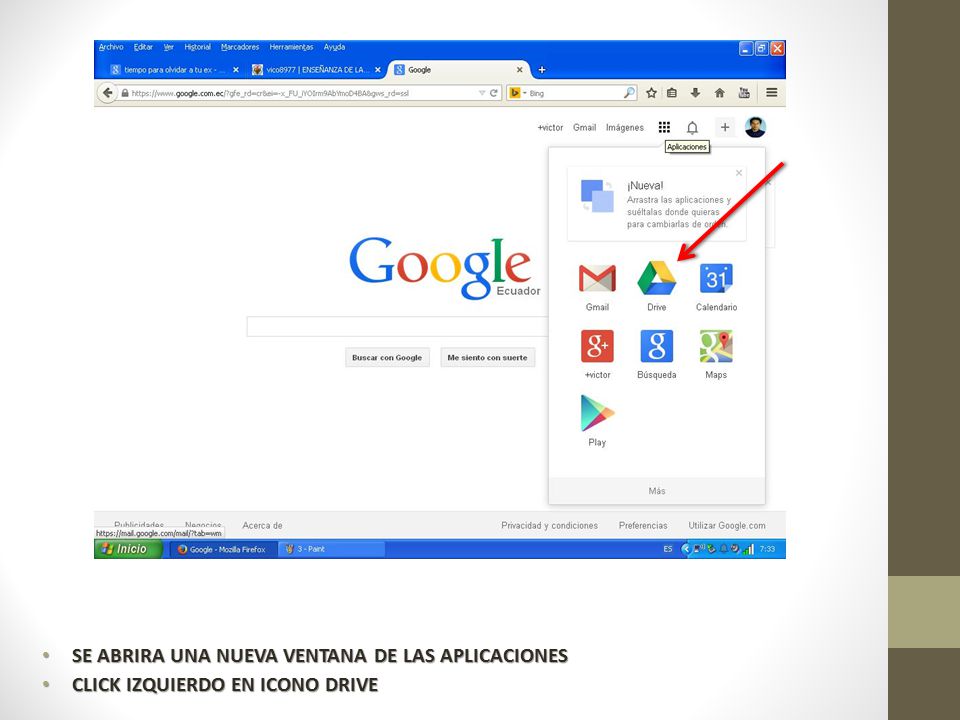Go to Firefox home page icon
Screen dimensions: 960x720
pyautogui.click(x=719, y=93)
